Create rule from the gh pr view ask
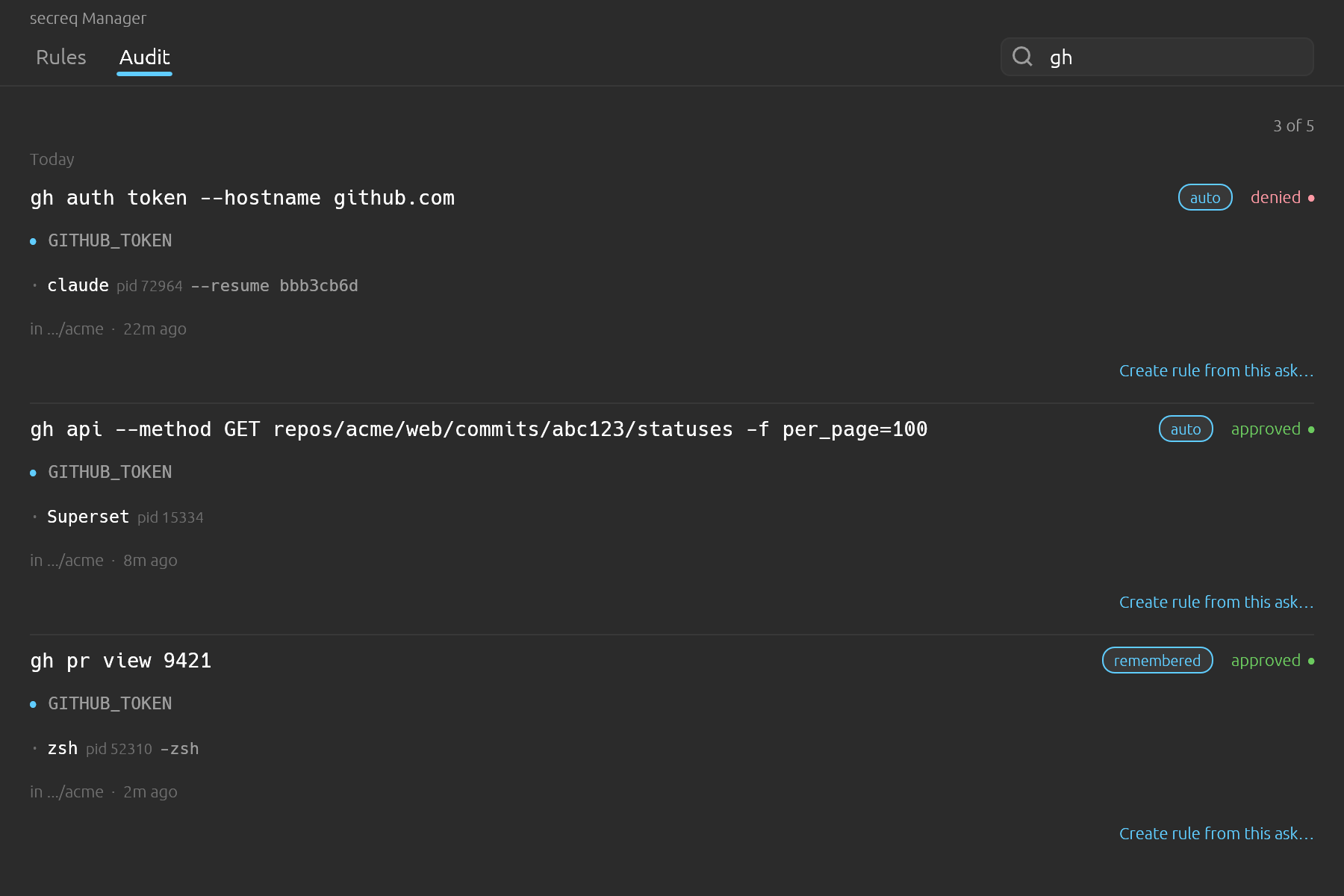The width and height of the screenshot is (1344, 896). click(x=1216, y=834)
